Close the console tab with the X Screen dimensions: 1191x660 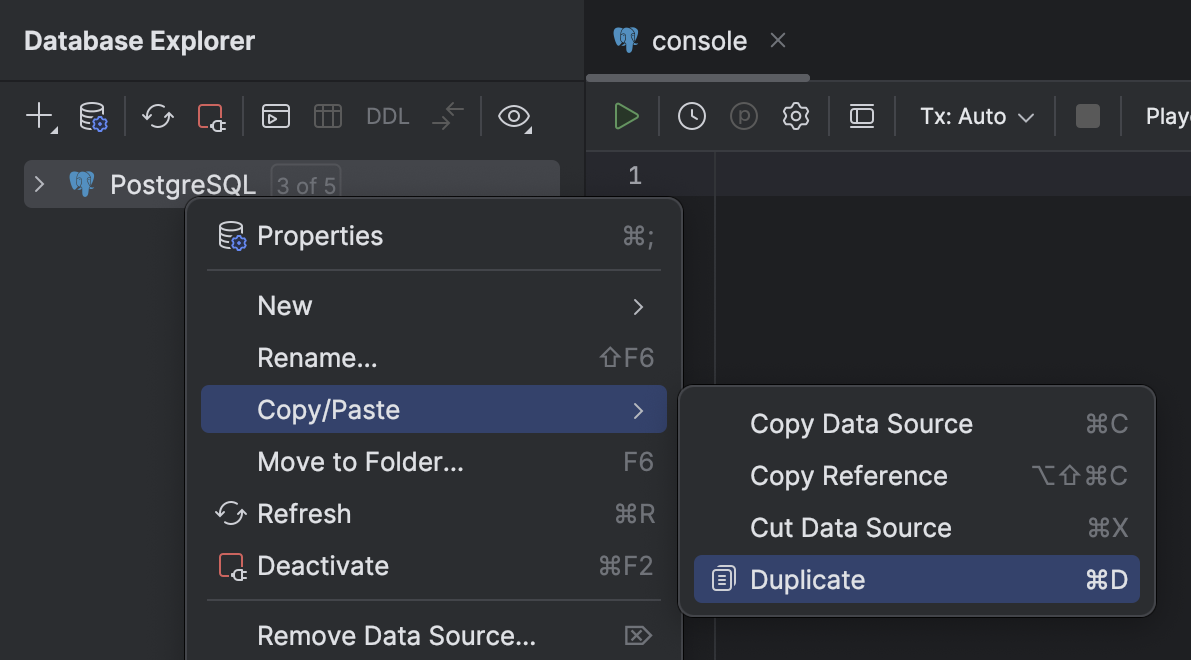point(778,41)
